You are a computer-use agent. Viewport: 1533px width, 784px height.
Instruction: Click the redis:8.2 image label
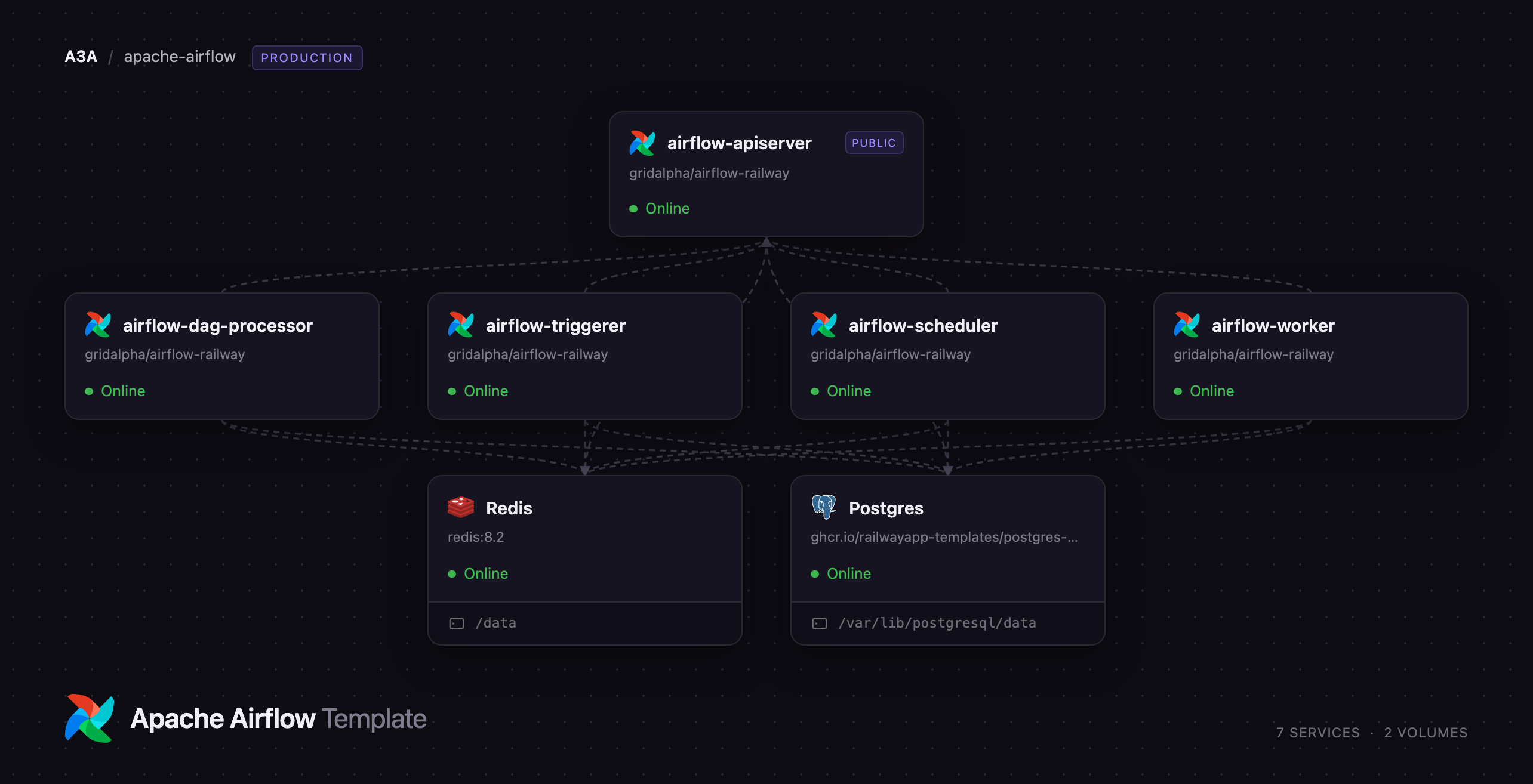pyautogui.click(x=476, y=538)
